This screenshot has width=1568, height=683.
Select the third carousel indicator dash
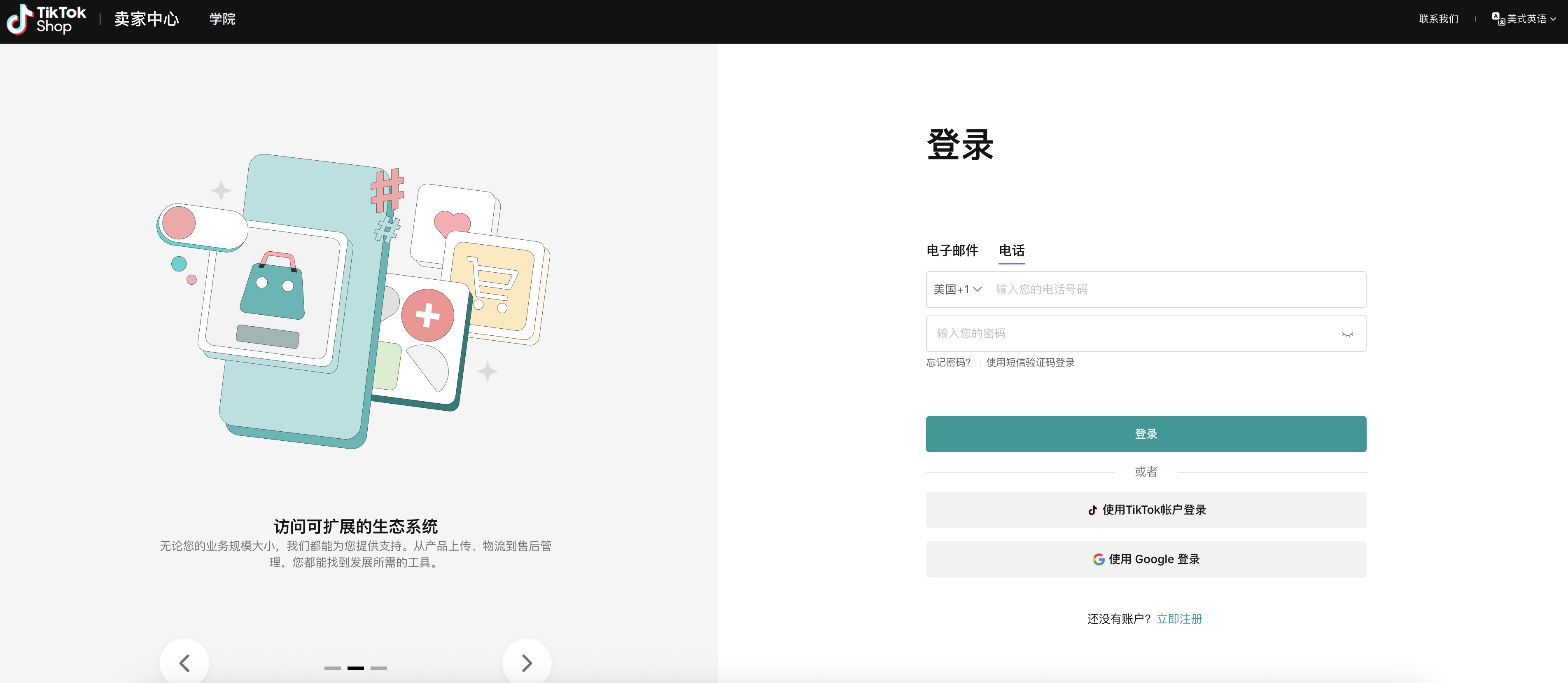(x=378, y=668)
